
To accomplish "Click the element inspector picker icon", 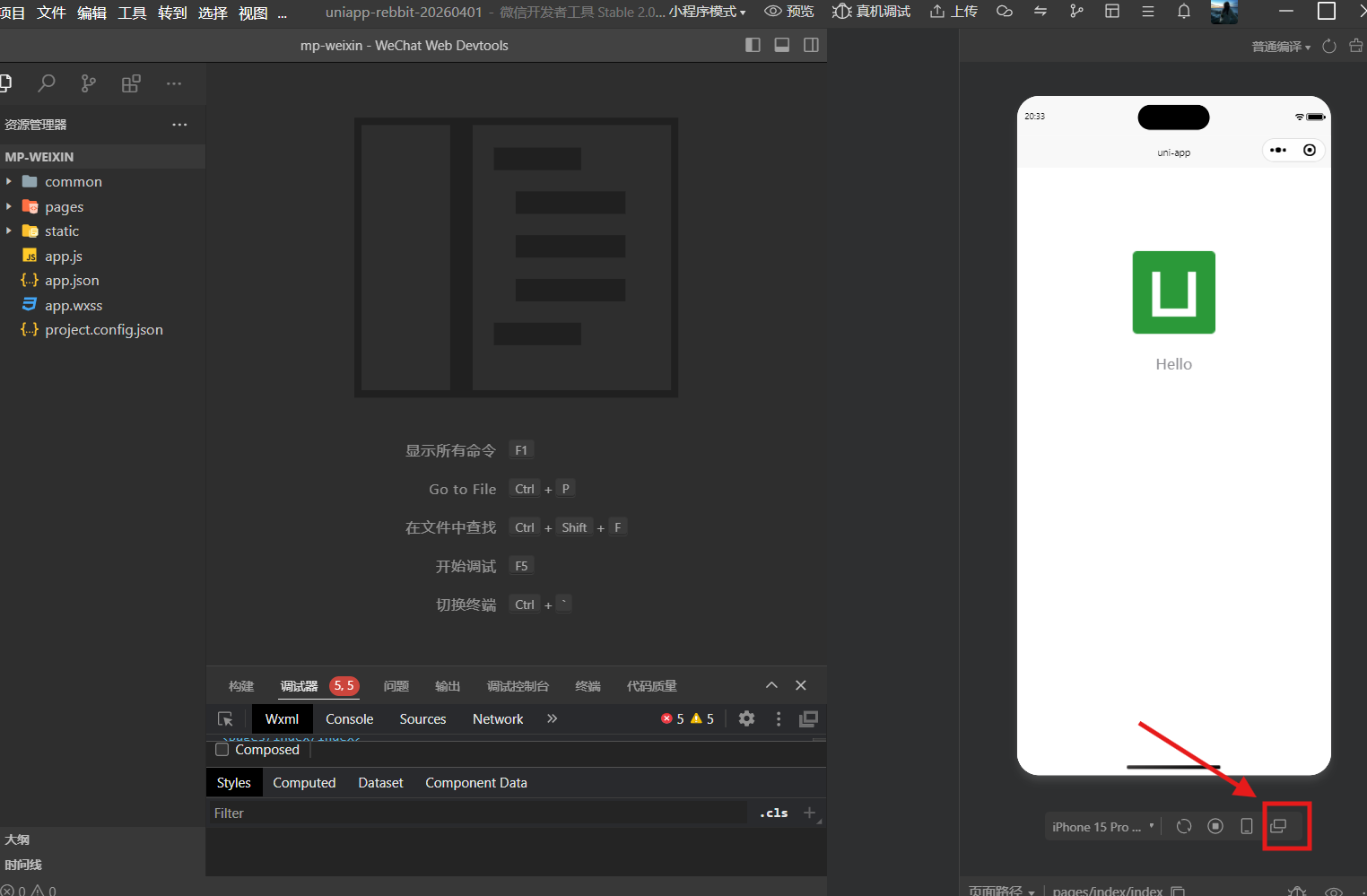I will (225, 719).
